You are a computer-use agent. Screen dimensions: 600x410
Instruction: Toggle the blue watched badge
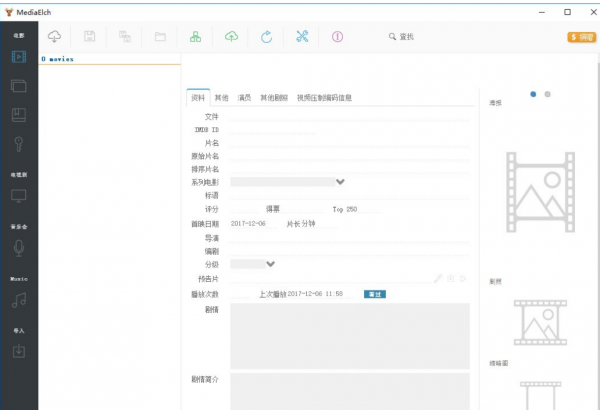pos(375,294)
